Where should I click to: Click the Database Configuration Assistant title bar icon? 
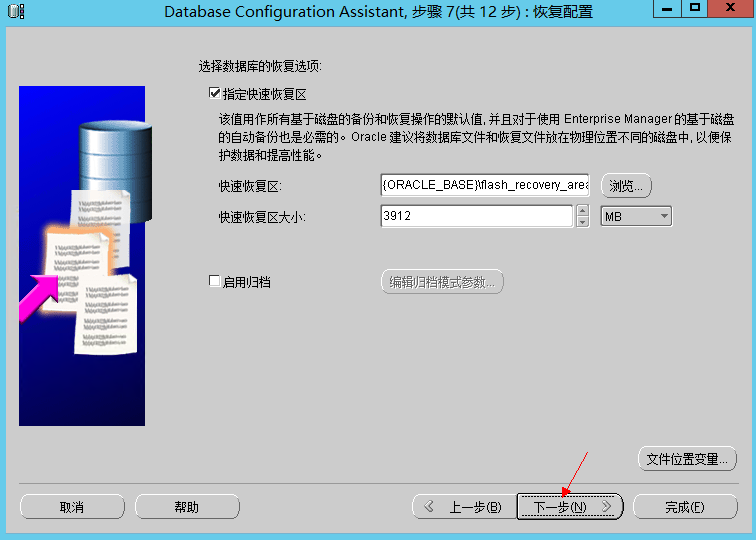(x=16, y=12)
